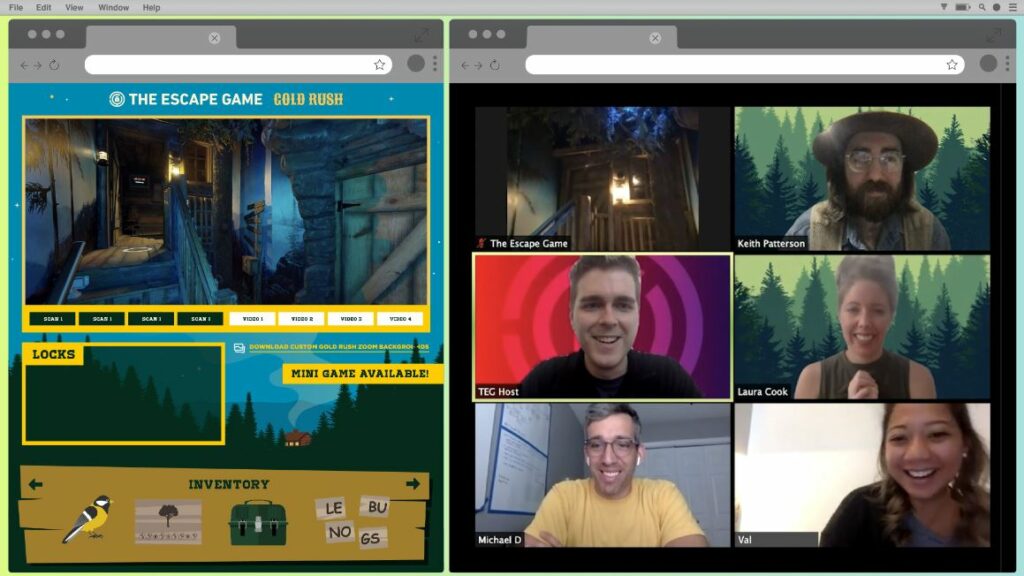Pick the NO letter tile in inventory
The height and width of the screenshot is (576, 1024).
pyautogui.click(x=340, y=532)
